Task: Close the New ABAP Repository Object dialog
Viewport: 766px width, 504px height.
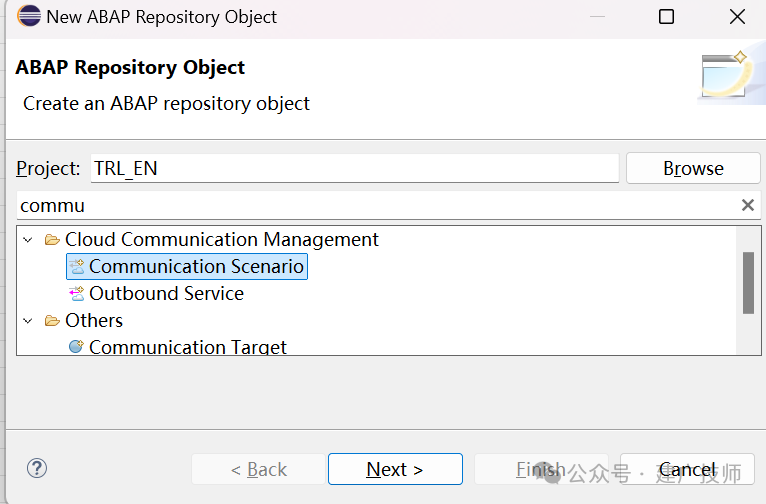Action: tap(737, 17)
